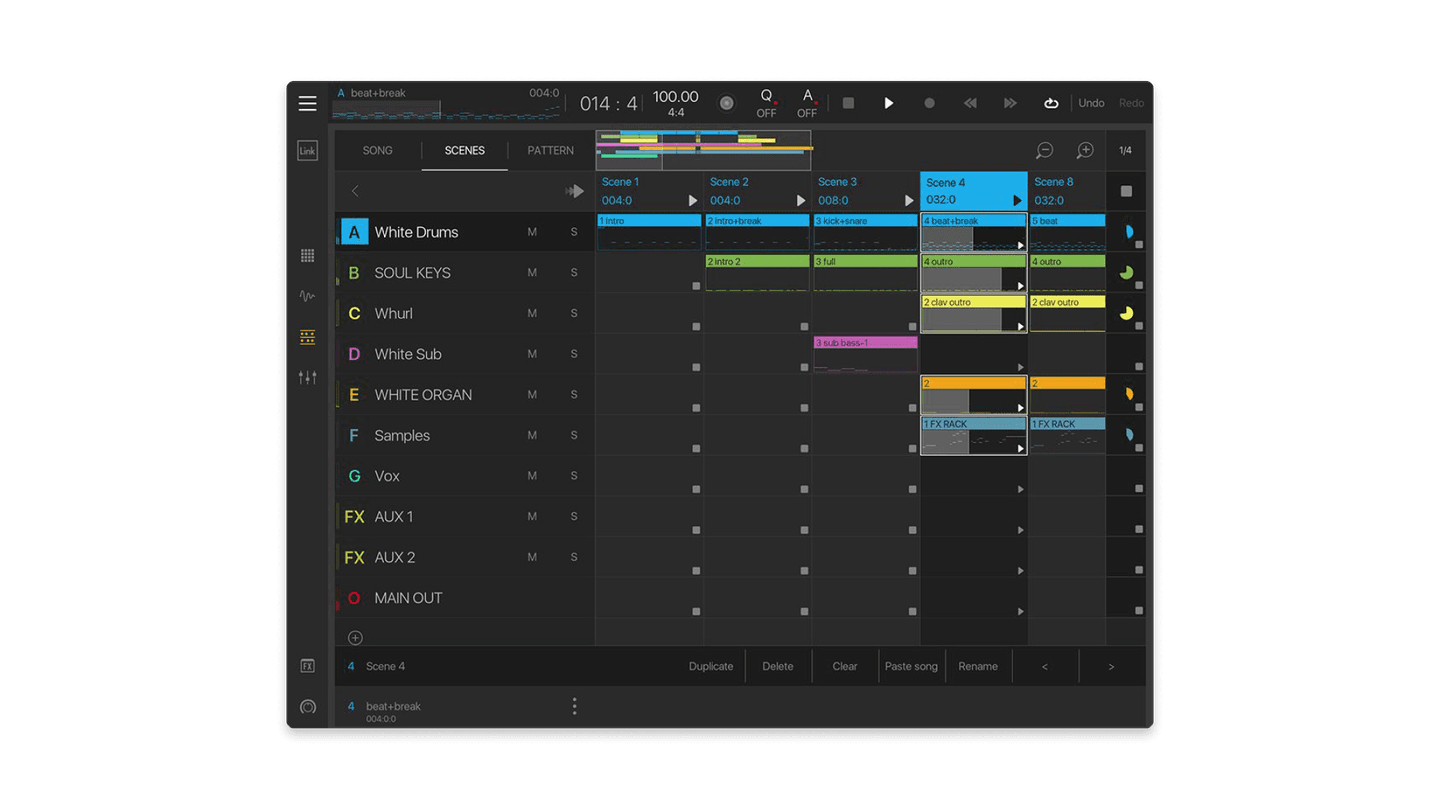Open the Ableton Link button
1440x810 pixels.
point(307,150)
